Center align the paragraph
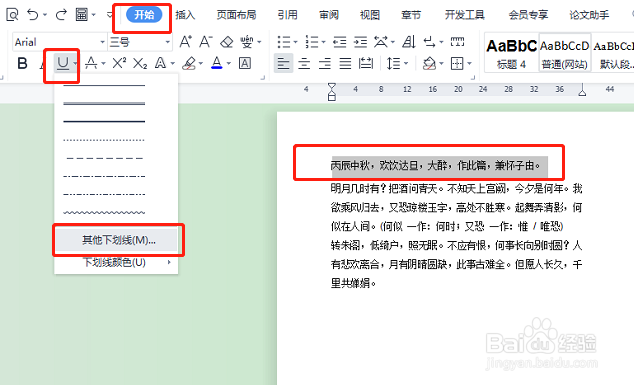Viewport: 634px width, 385px height. click(x=304, y=63)
